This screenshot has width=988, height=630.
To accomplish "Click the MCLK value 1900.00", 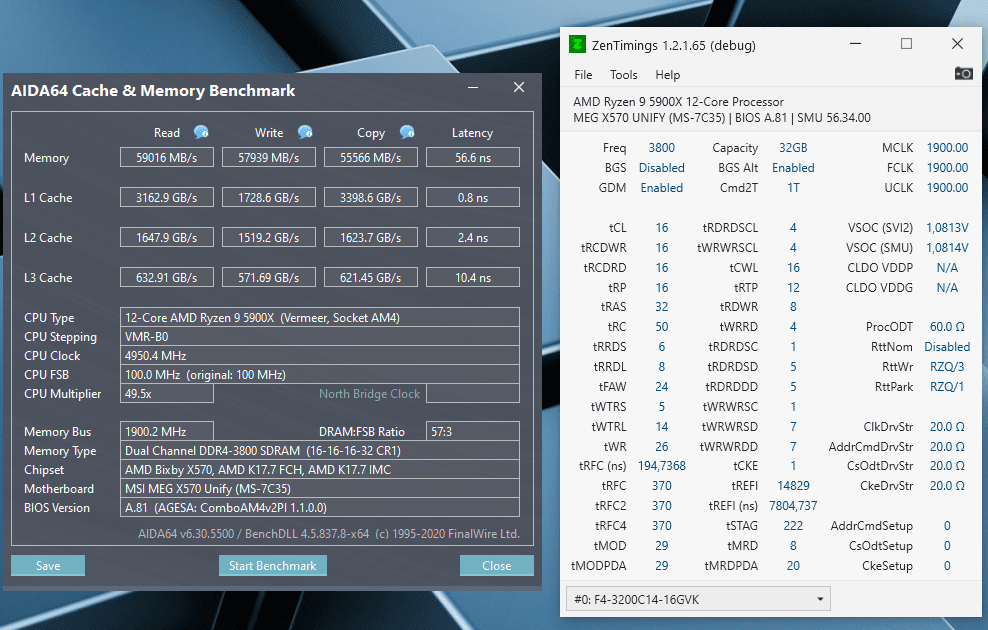I will pos(947,147).
